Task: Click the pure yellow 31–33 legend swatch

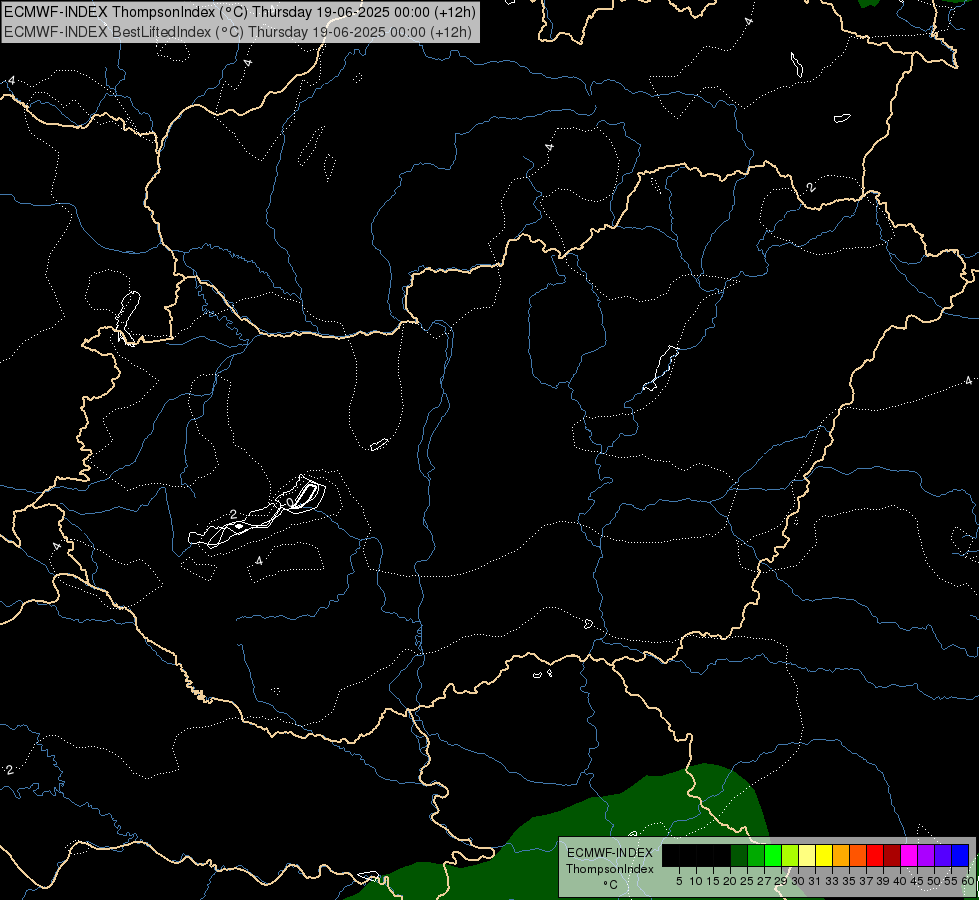Action: [824, 855]
